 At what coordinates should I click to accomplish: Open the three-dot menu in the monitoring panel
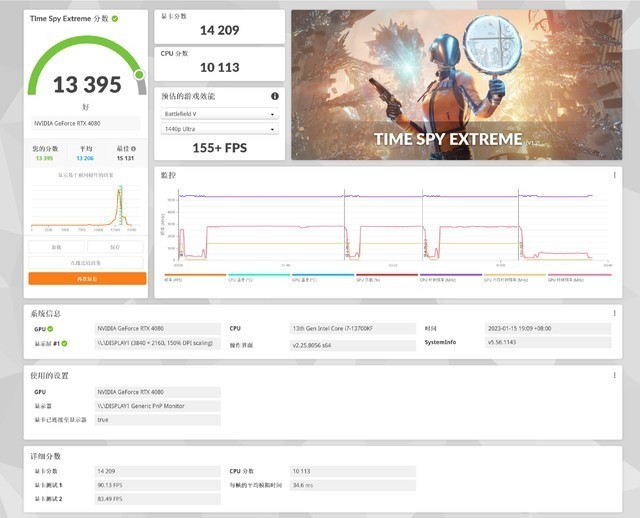pyautogui.click(x=614, y=174)
